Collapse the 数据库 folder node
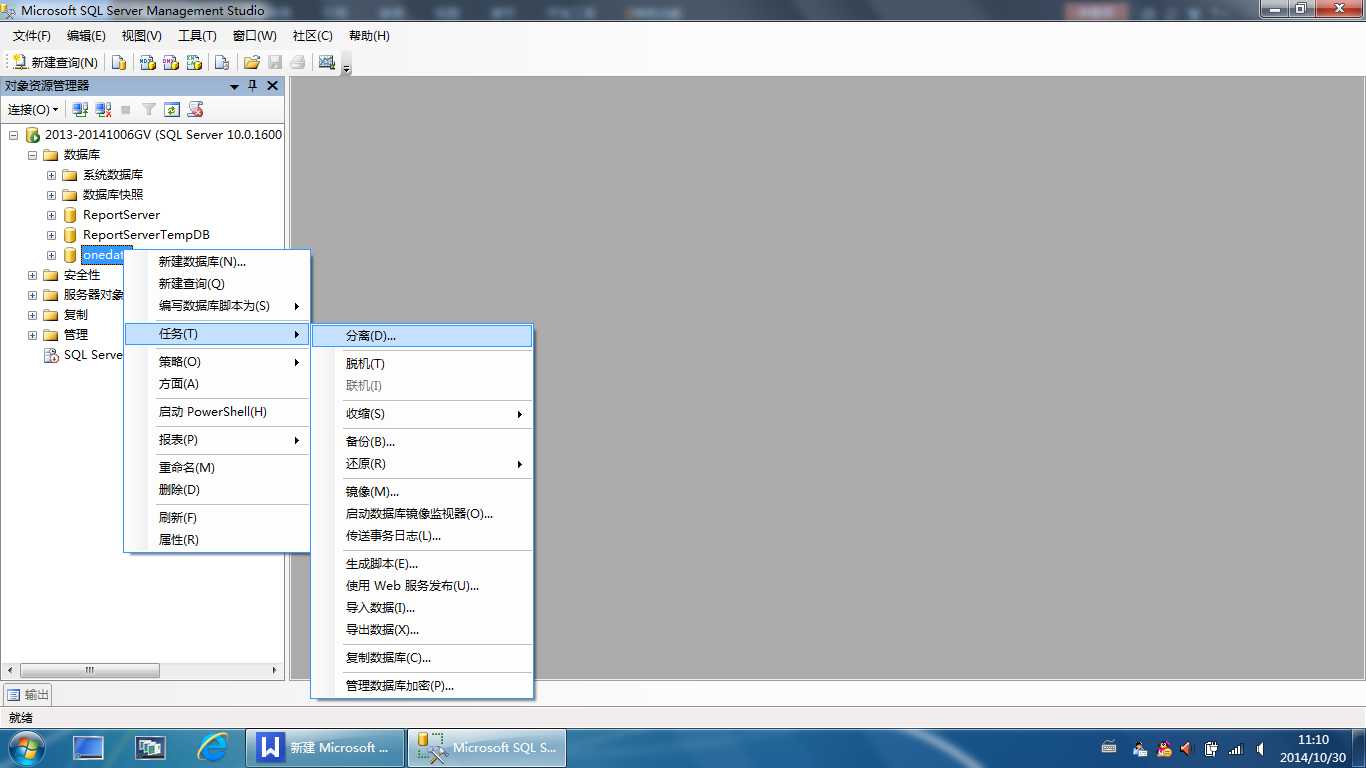This screenshot has height=768, width=1366. pyautogui.click(x=32, y=155)
